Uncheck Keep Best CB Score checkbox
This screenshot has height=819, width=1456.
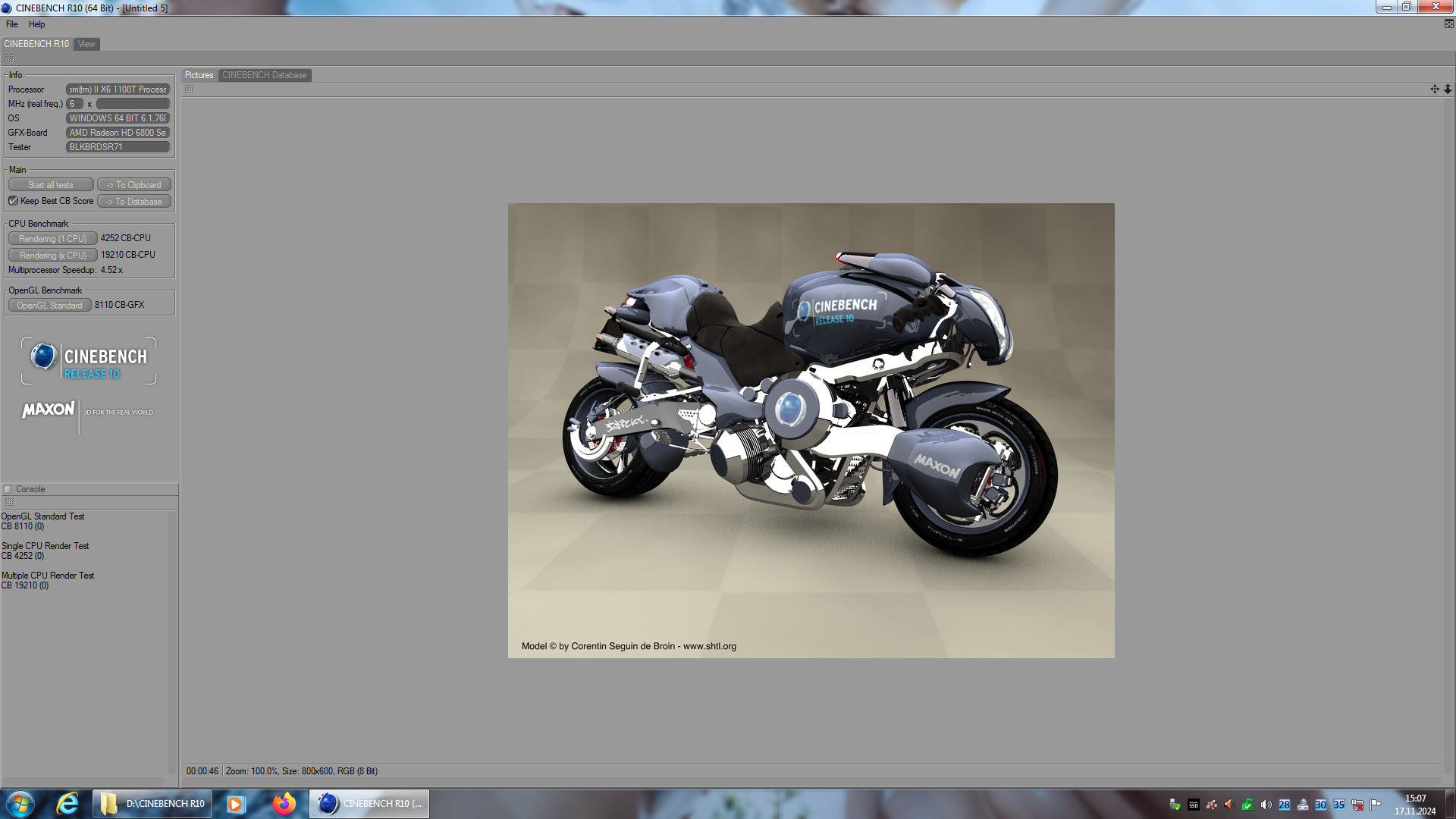coord(13,201)
